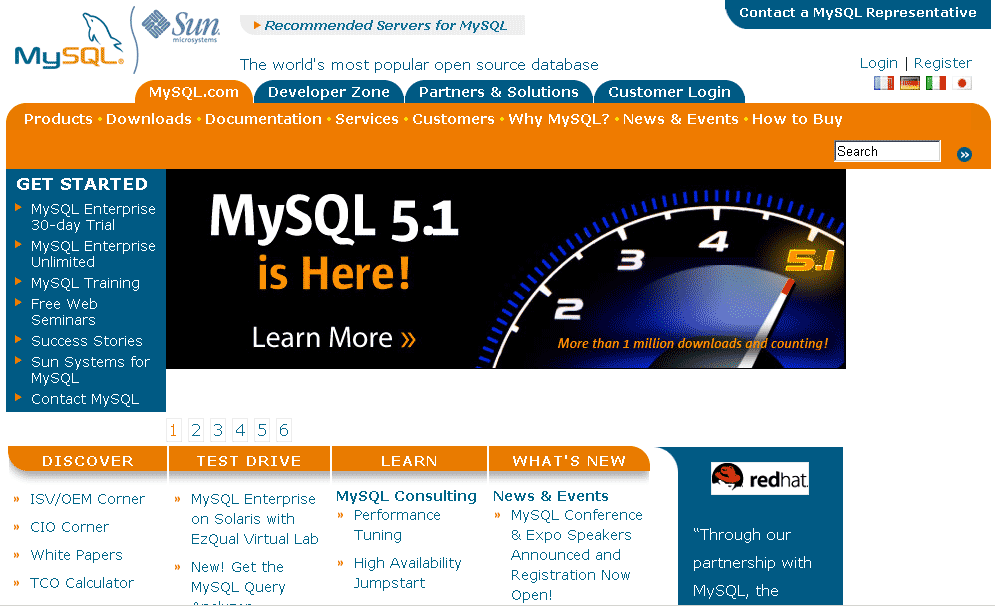This screenshot has height=606, width=995.
Task: Open MySQL Enterprise on Solaris EzQual link
Action: point(254,519)
